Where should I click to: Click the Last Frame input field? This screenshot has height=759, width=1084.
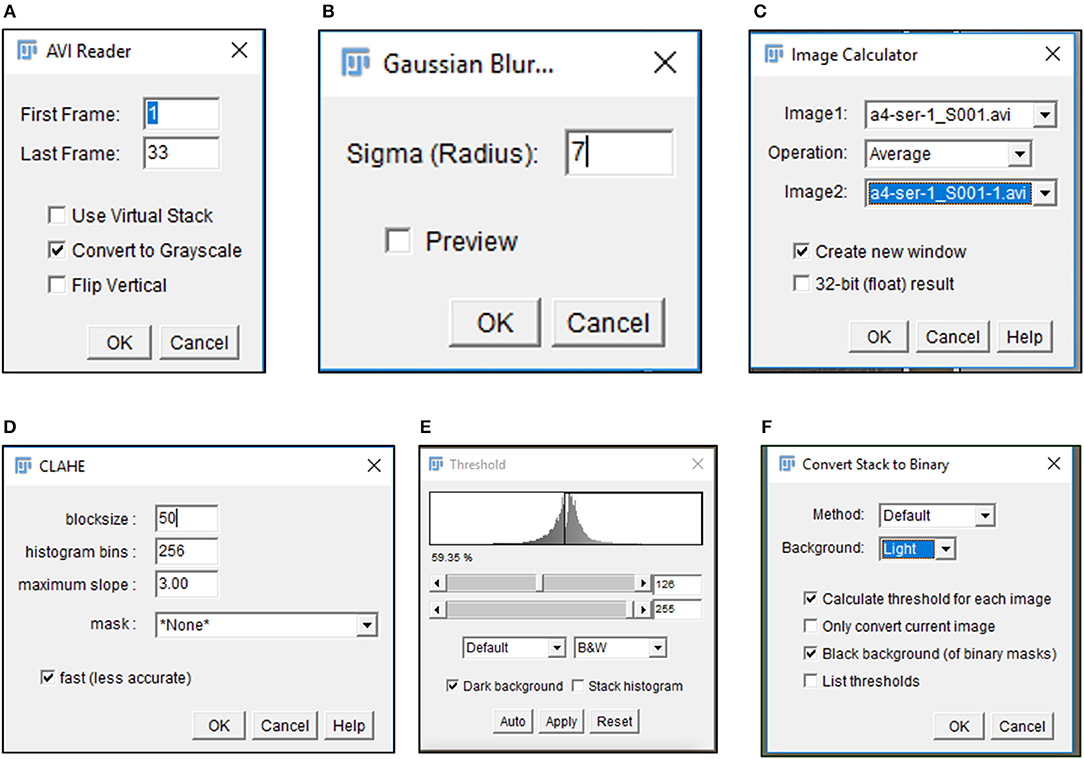[x=182, y=153]
